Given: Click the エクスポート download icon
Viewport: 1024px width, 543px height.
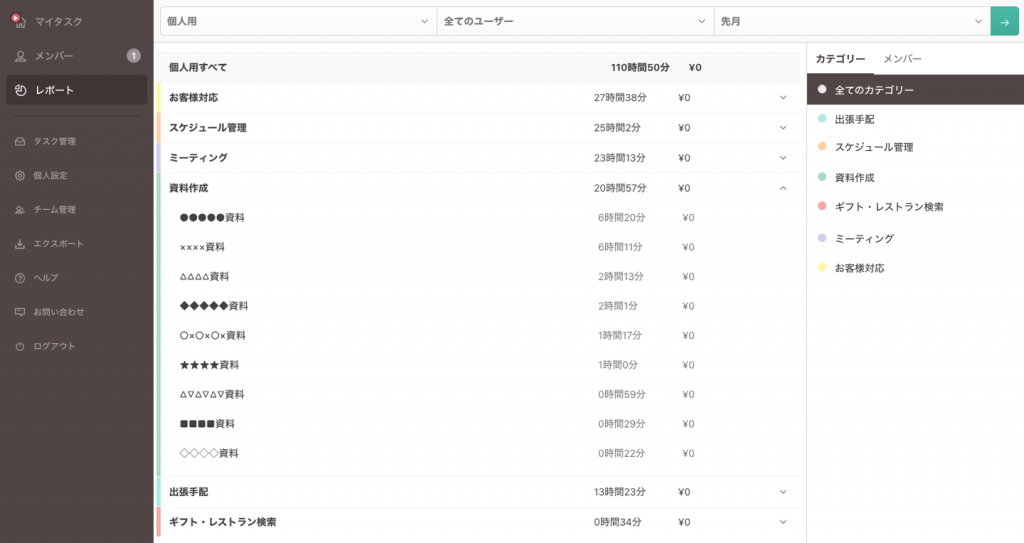Looking at the screenshot, I should point(20,244).
